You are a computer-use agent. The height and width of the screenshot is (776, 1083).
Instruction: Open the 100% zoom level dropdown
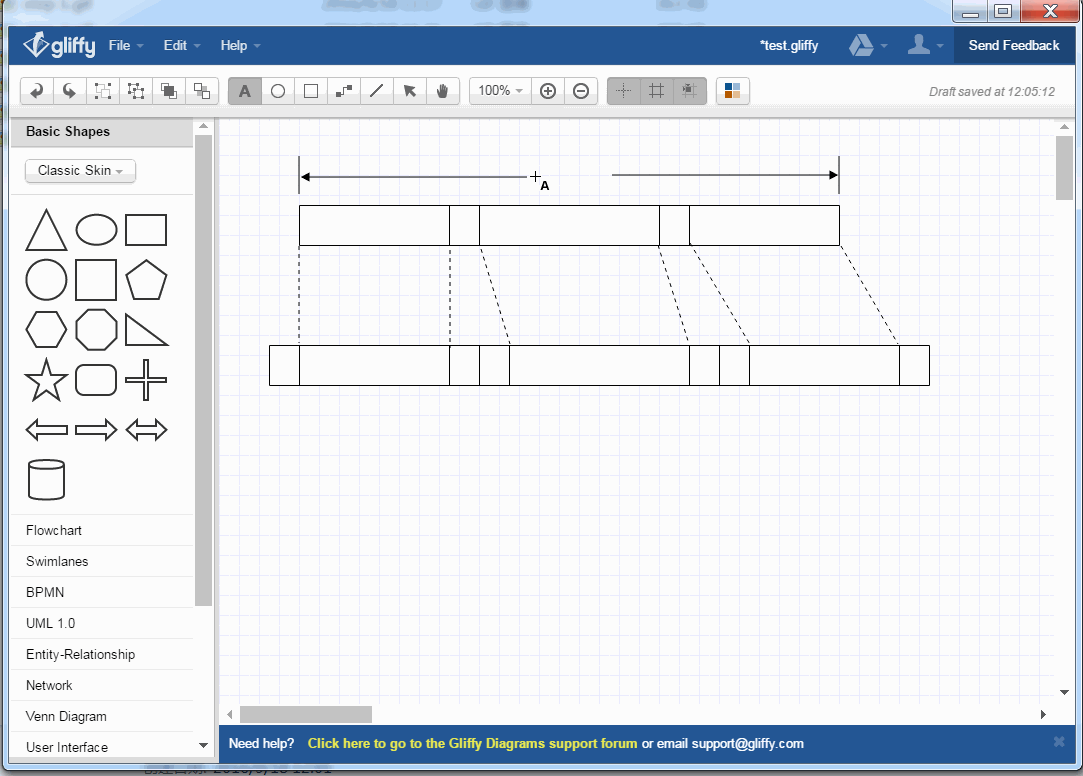(500, 91)
